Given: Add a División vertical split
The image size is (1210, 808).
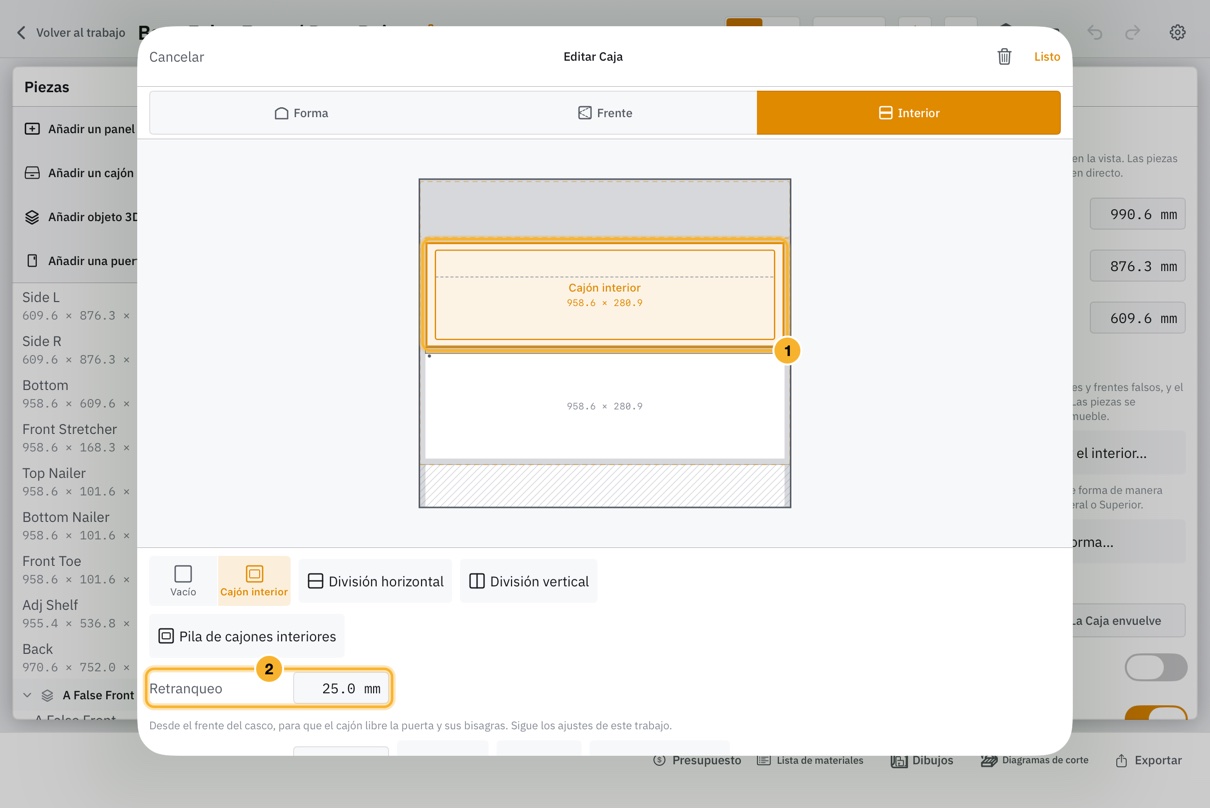Looking at the screenshot, I should (x=529, y=581).
